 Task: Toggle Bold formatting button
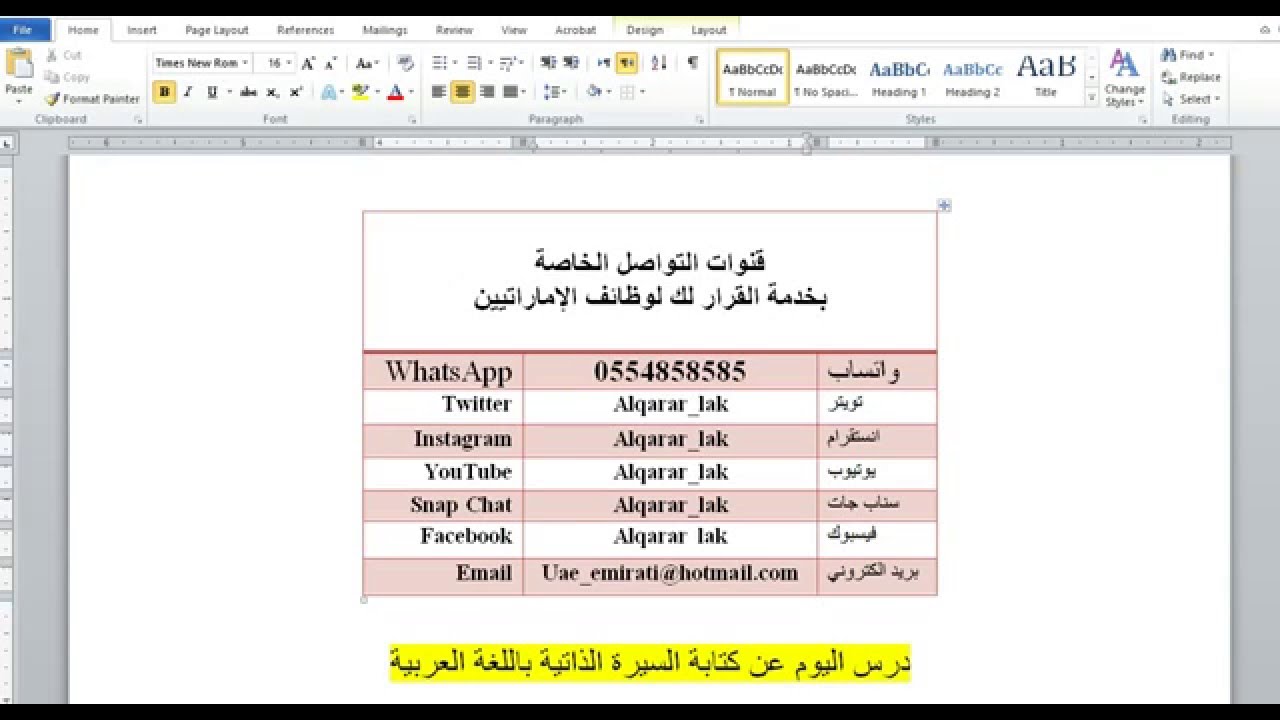coord(164,92)
